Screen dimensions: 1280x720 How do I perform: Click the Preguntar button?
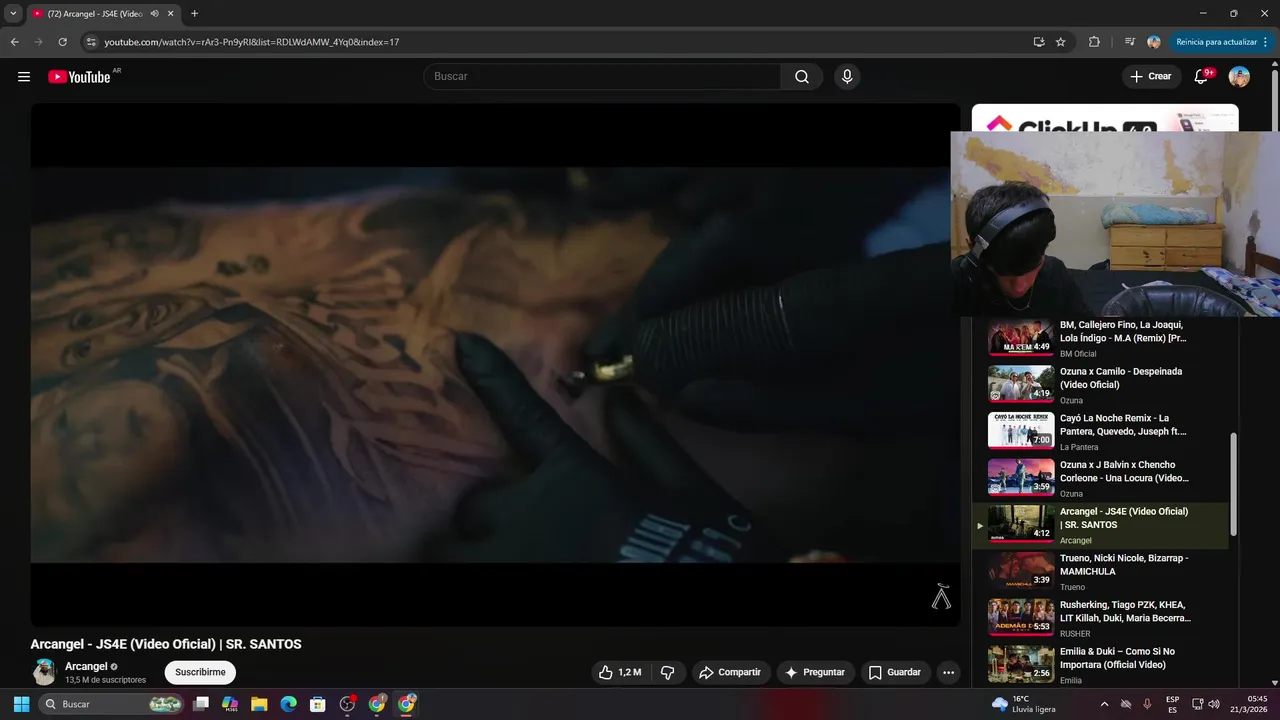[816, 673]
